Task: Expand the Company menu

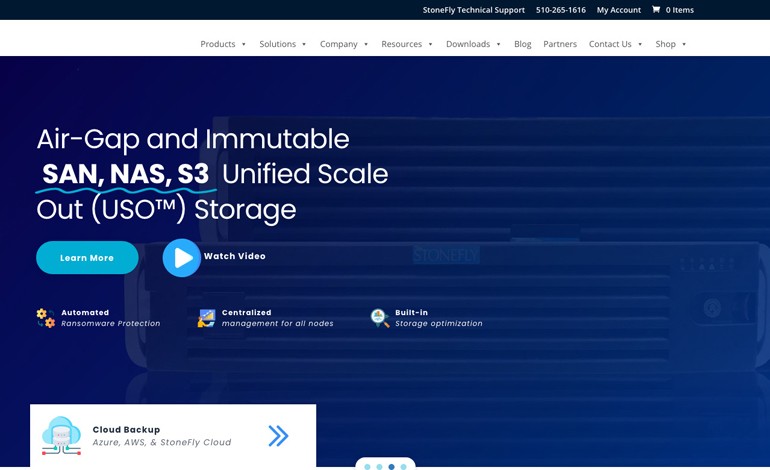Action: click(x=344, y=44)
